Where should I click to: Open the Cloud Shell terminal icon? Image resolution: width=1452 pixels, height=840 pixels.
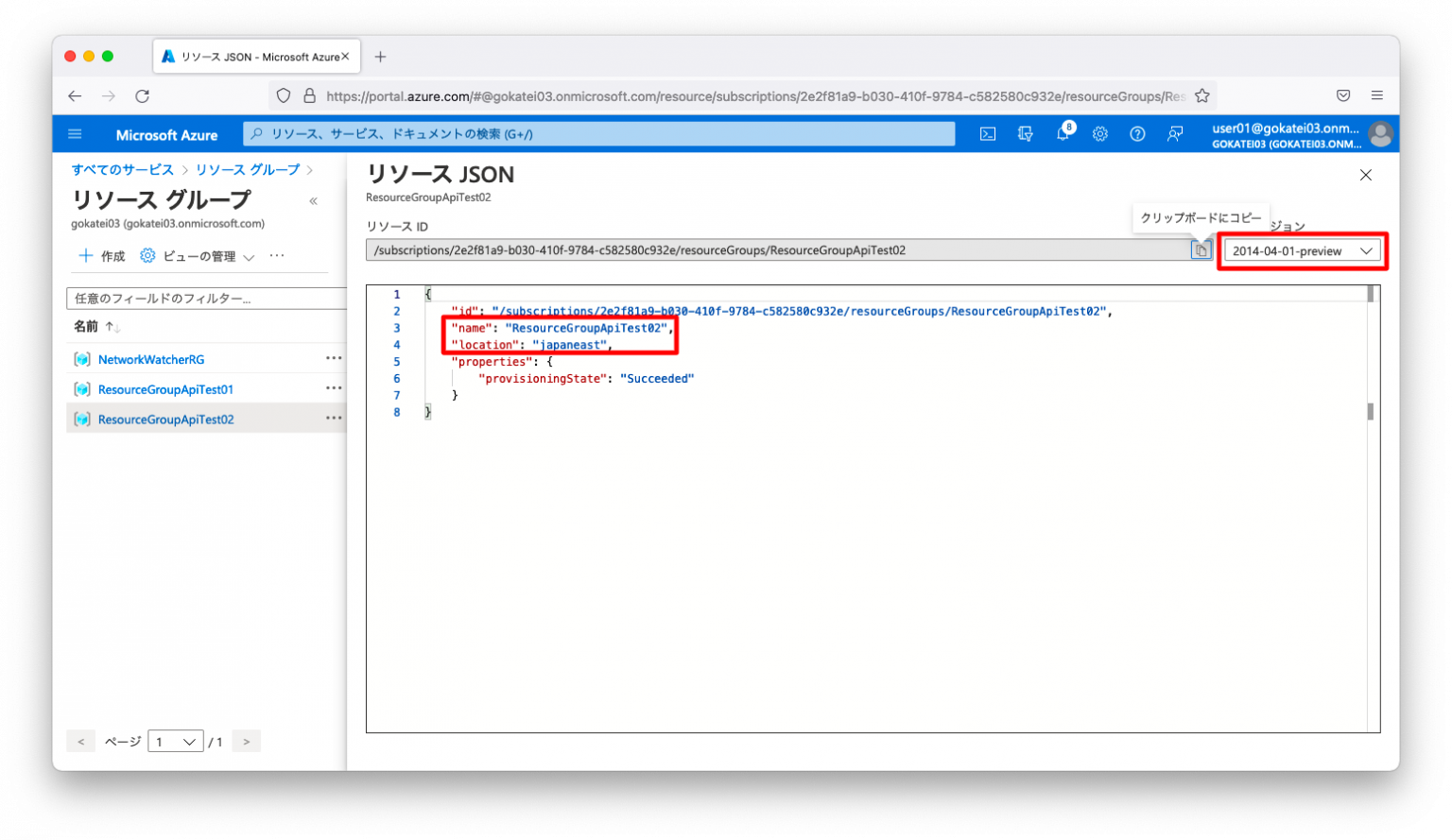[x=987, y=133]
